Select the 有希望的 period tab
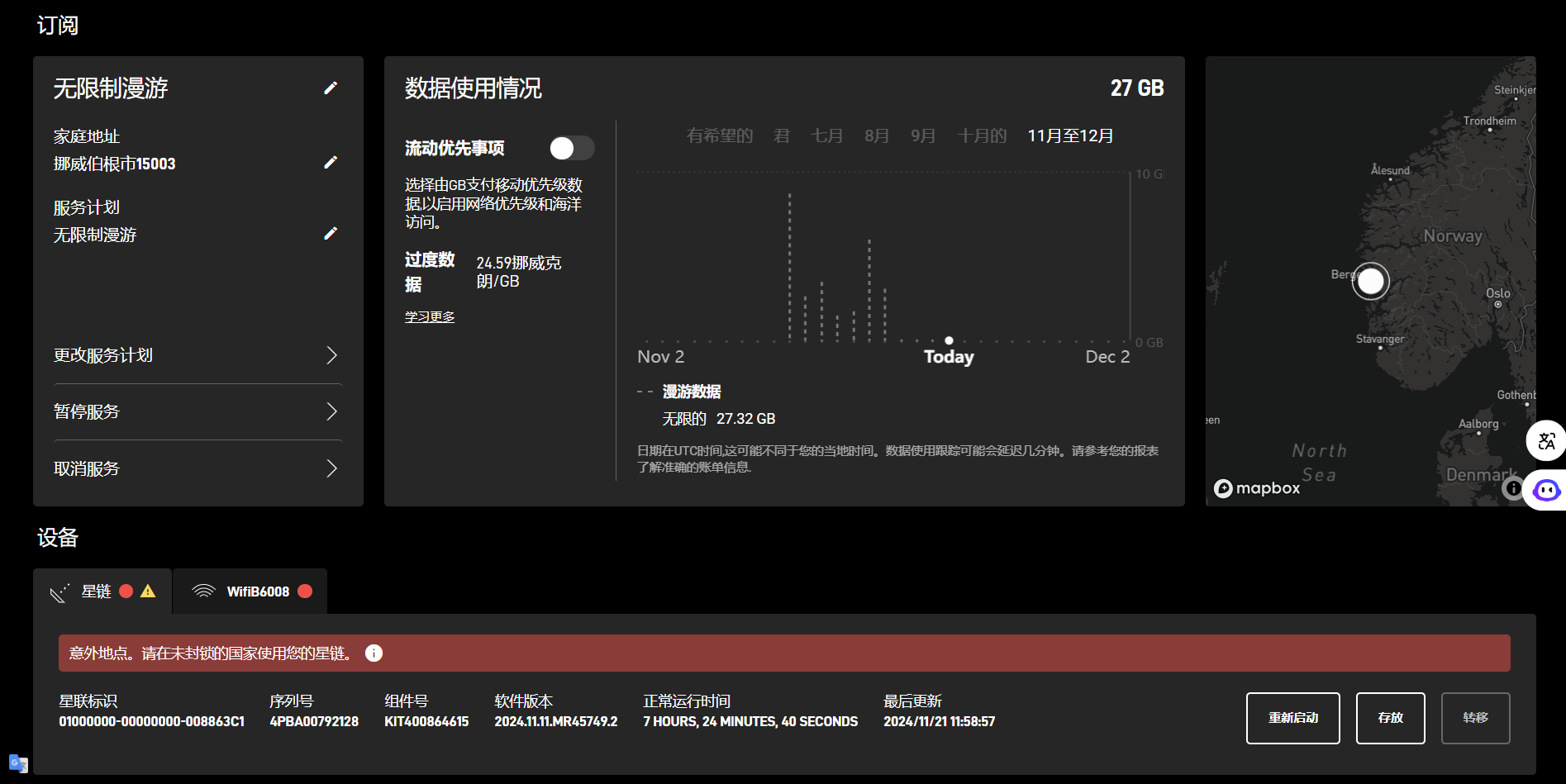The width and height of the screenshot is (1566, 784). tap(720, 135)
